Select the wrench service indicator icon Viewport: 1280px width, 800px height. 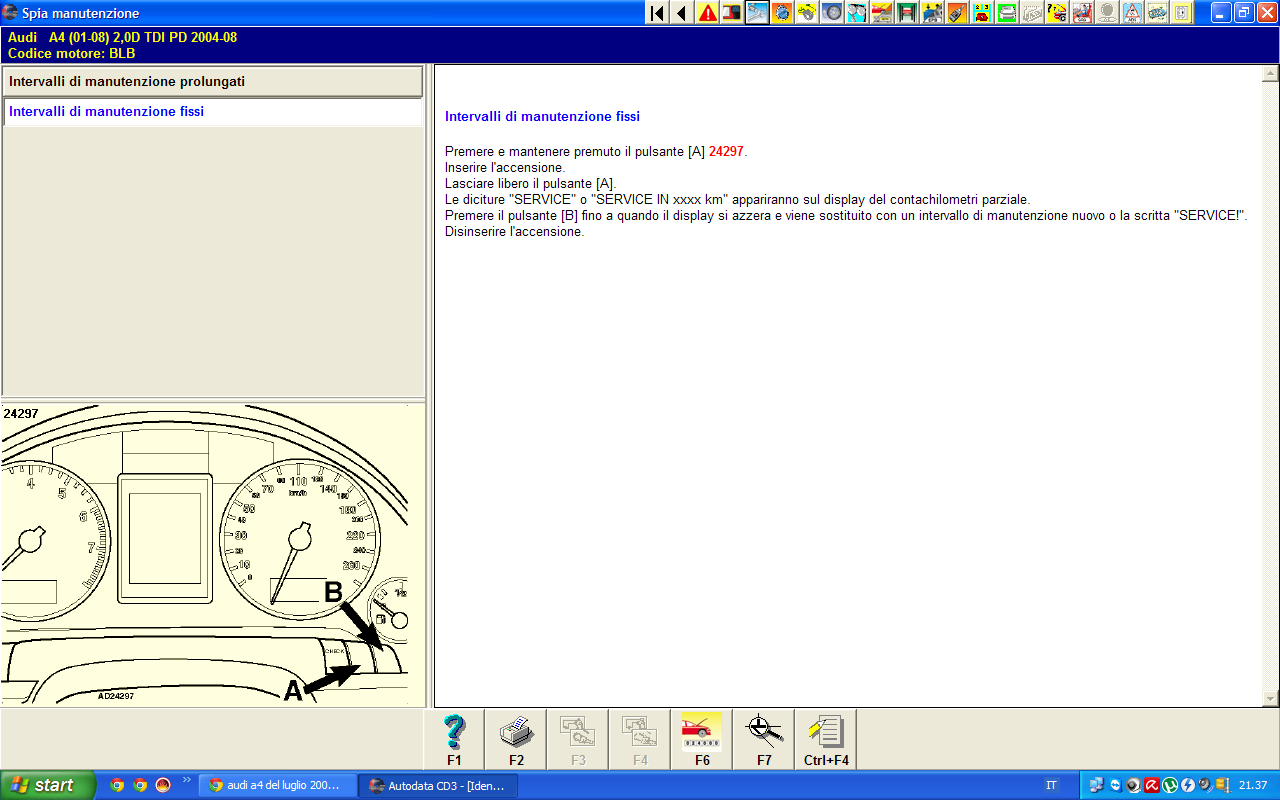point(757,13)
